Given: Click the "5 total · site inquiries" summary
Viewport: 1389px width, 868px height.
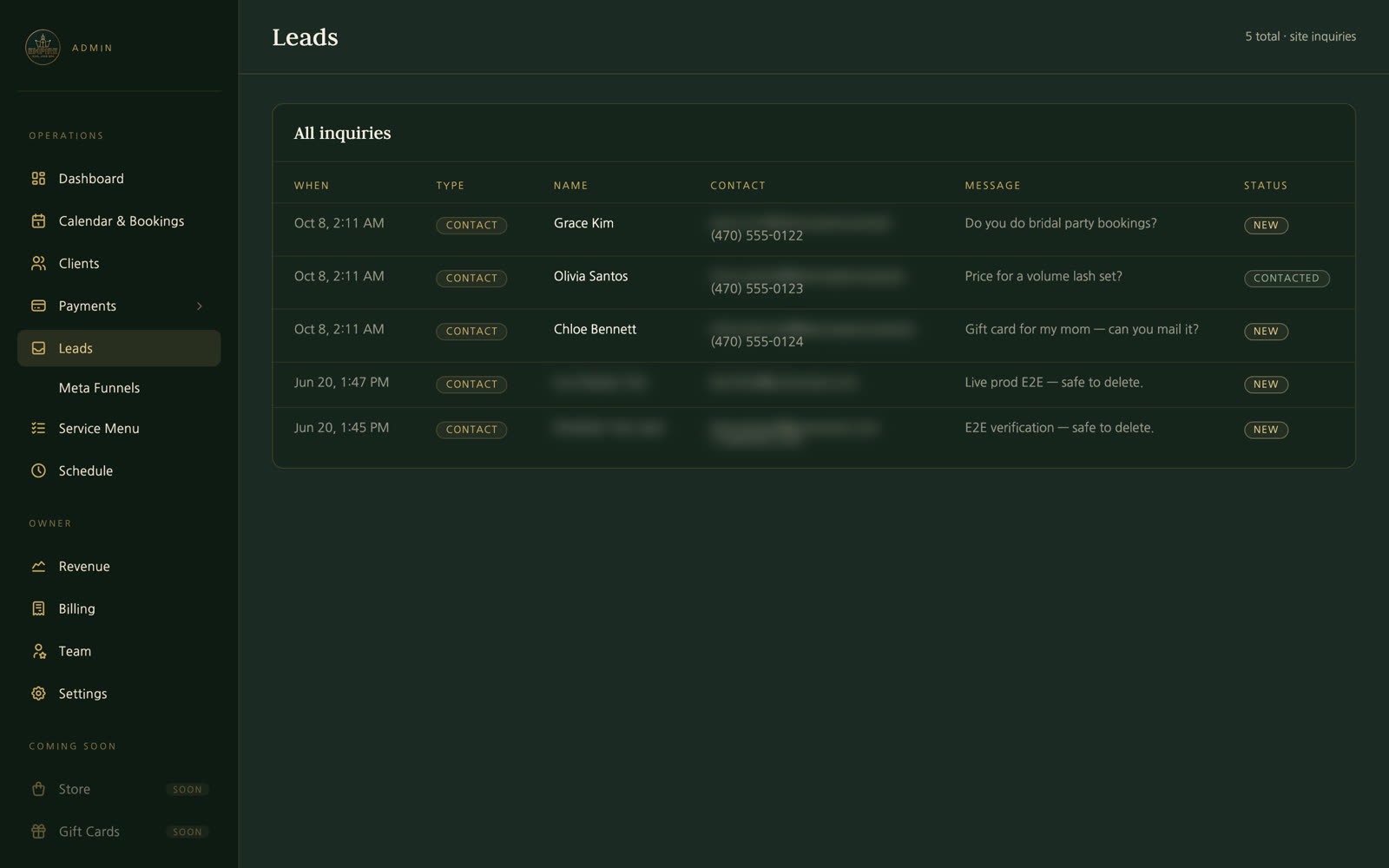Looking at the screenshot, I should click(1300, 36).
